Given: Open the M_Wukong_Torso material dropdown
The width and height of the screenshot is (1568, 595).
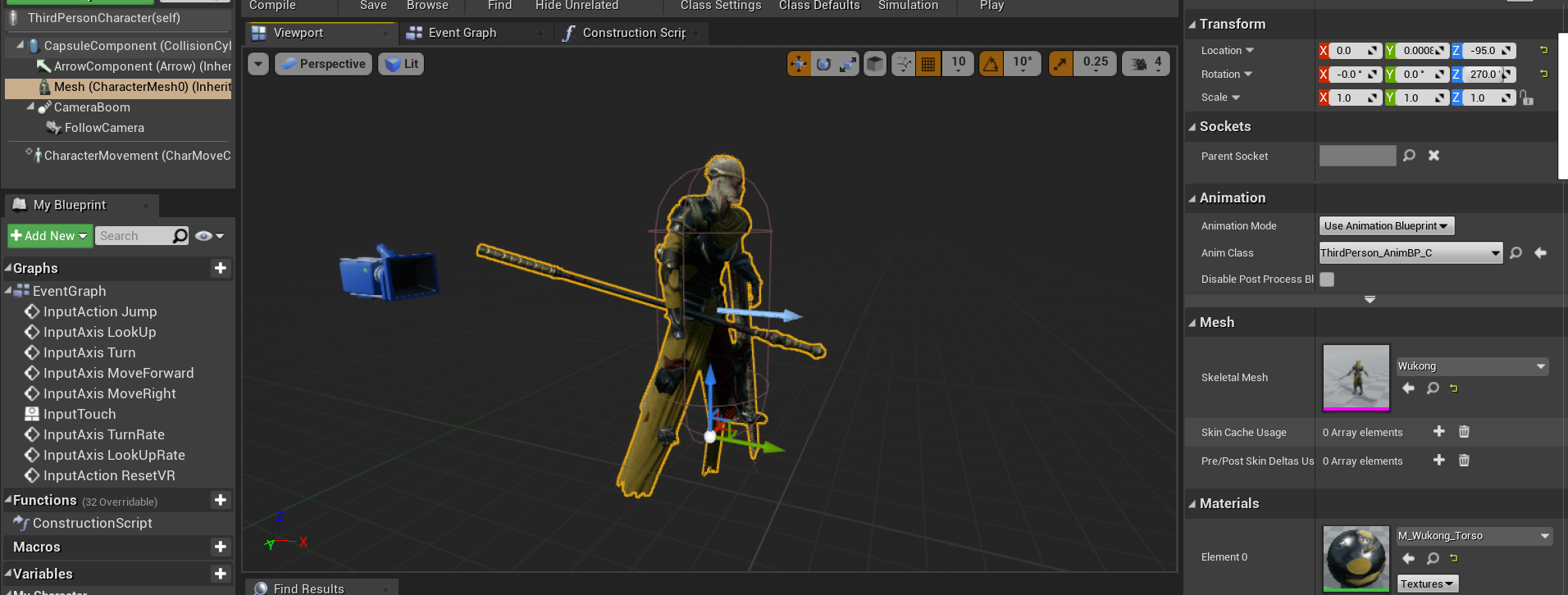Looking at the screenshot, I should 1475,536.
